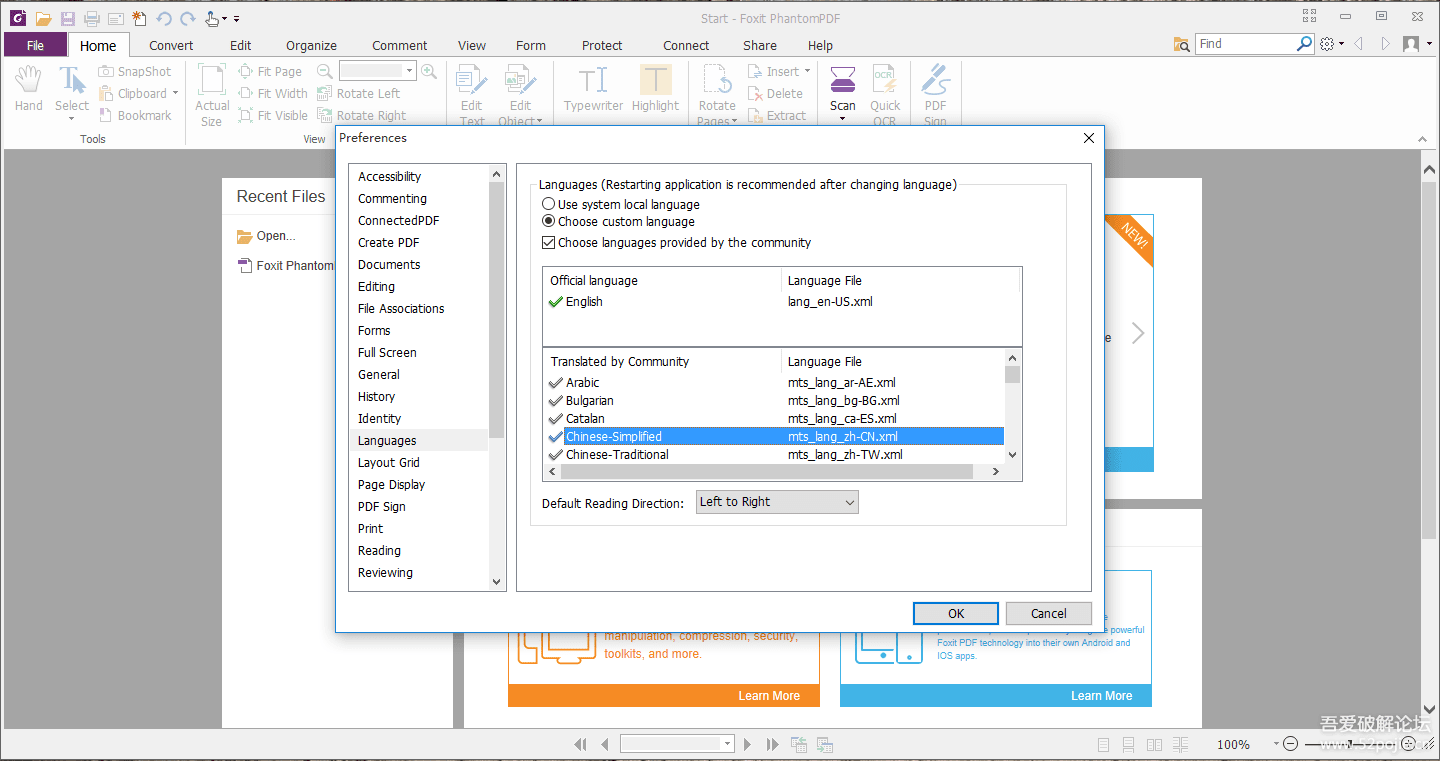Select the Edit Text tool

click(x=472, y=96)
